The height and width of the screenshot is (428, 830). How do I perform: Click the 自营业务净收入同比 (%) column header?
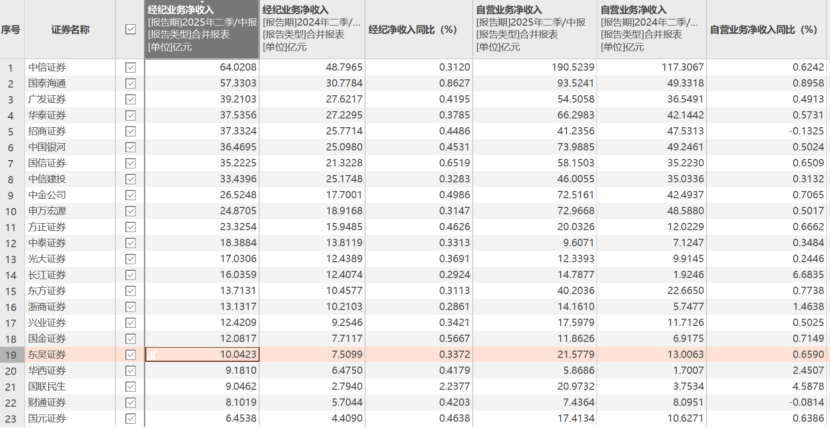pyautogui.click(x=768, y=29)
